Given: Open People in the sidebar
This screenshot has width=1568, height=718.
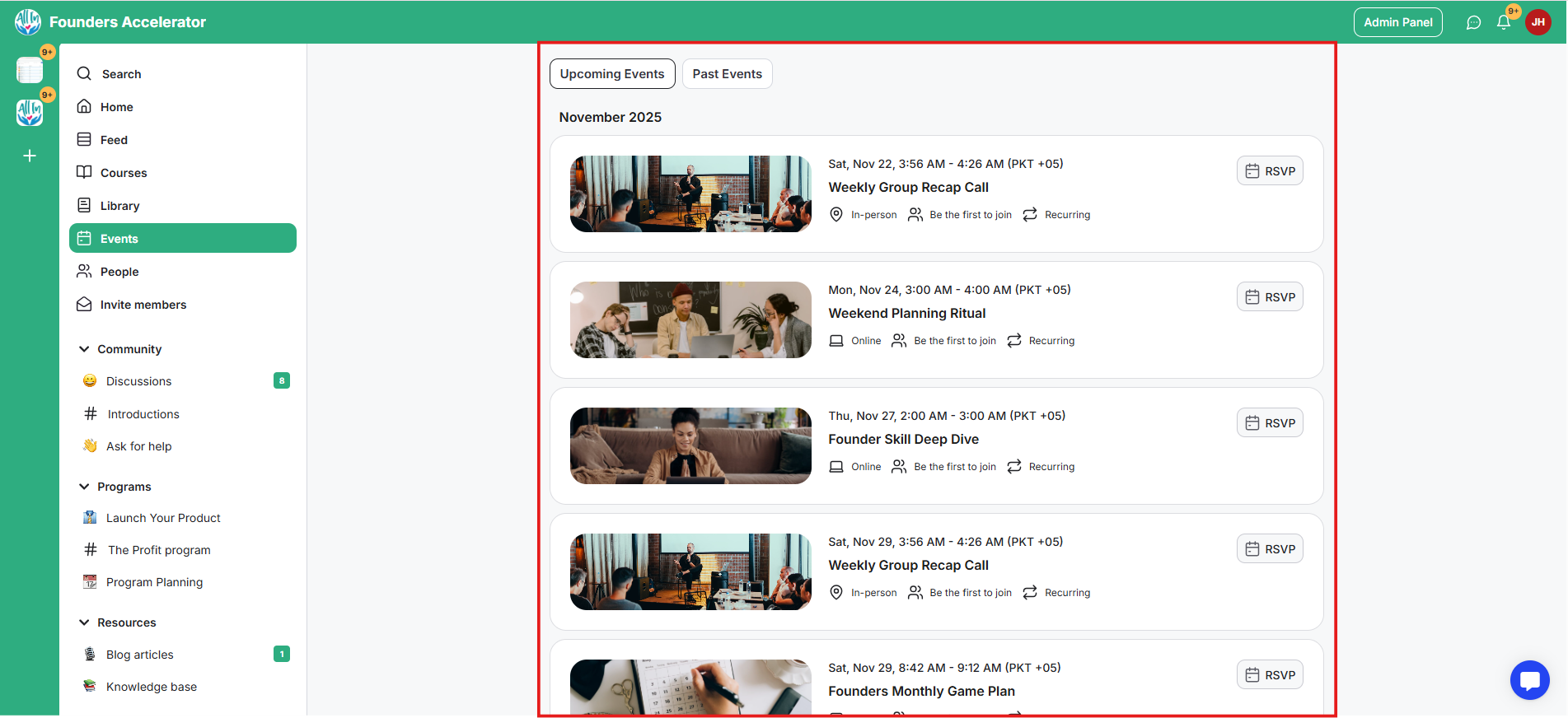Looking at the screenshot, I should (x=183, y=271).
